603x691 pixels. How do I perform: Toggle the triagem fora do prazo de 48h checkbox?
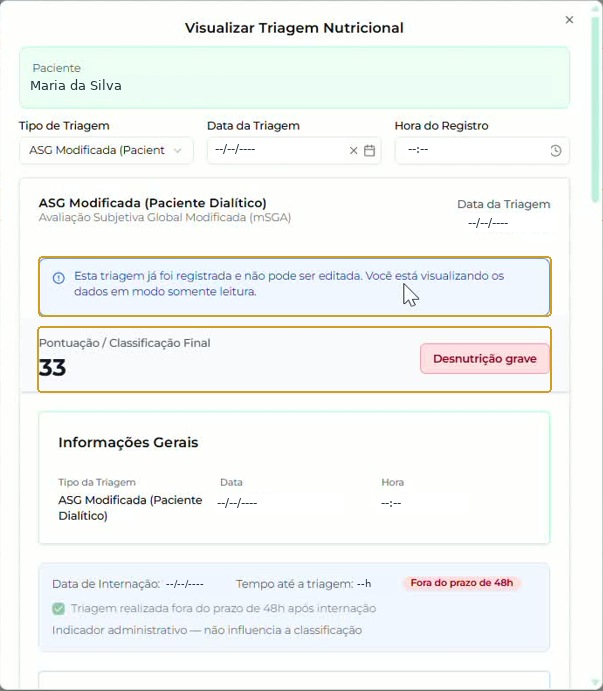pos(58,609)
